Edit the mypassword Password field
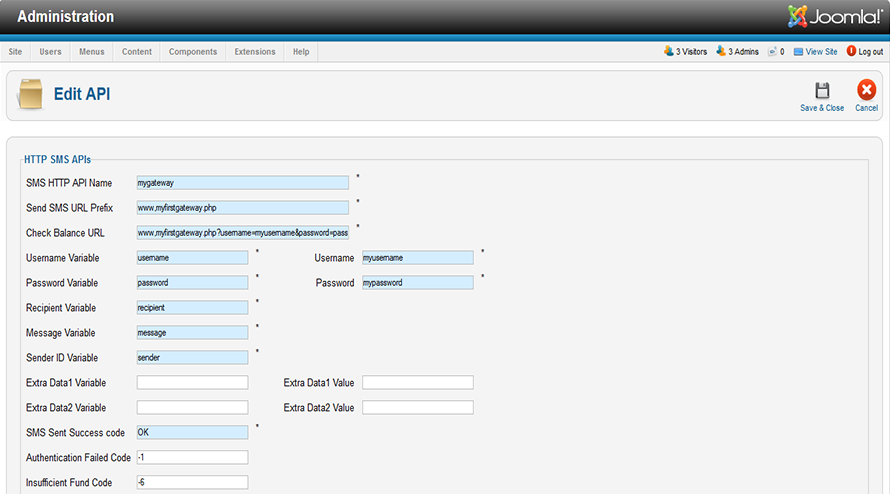 [x=417, y=283]
